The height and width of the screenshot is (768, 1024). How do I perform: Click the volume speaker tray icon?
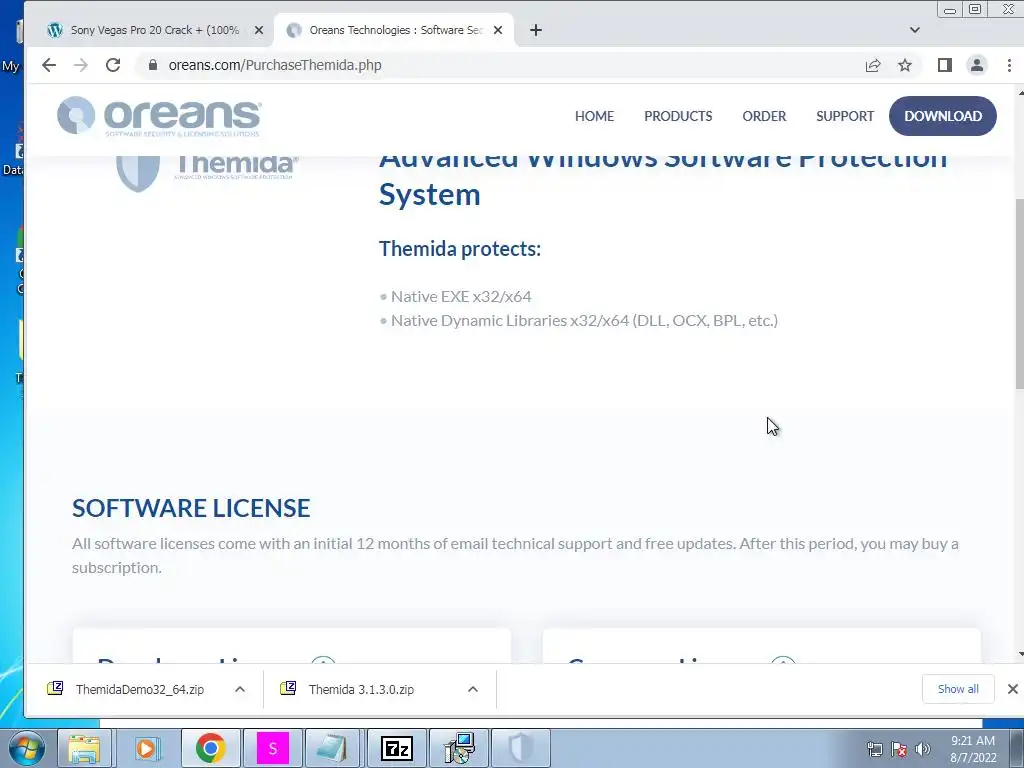click(x=923, y=750)
